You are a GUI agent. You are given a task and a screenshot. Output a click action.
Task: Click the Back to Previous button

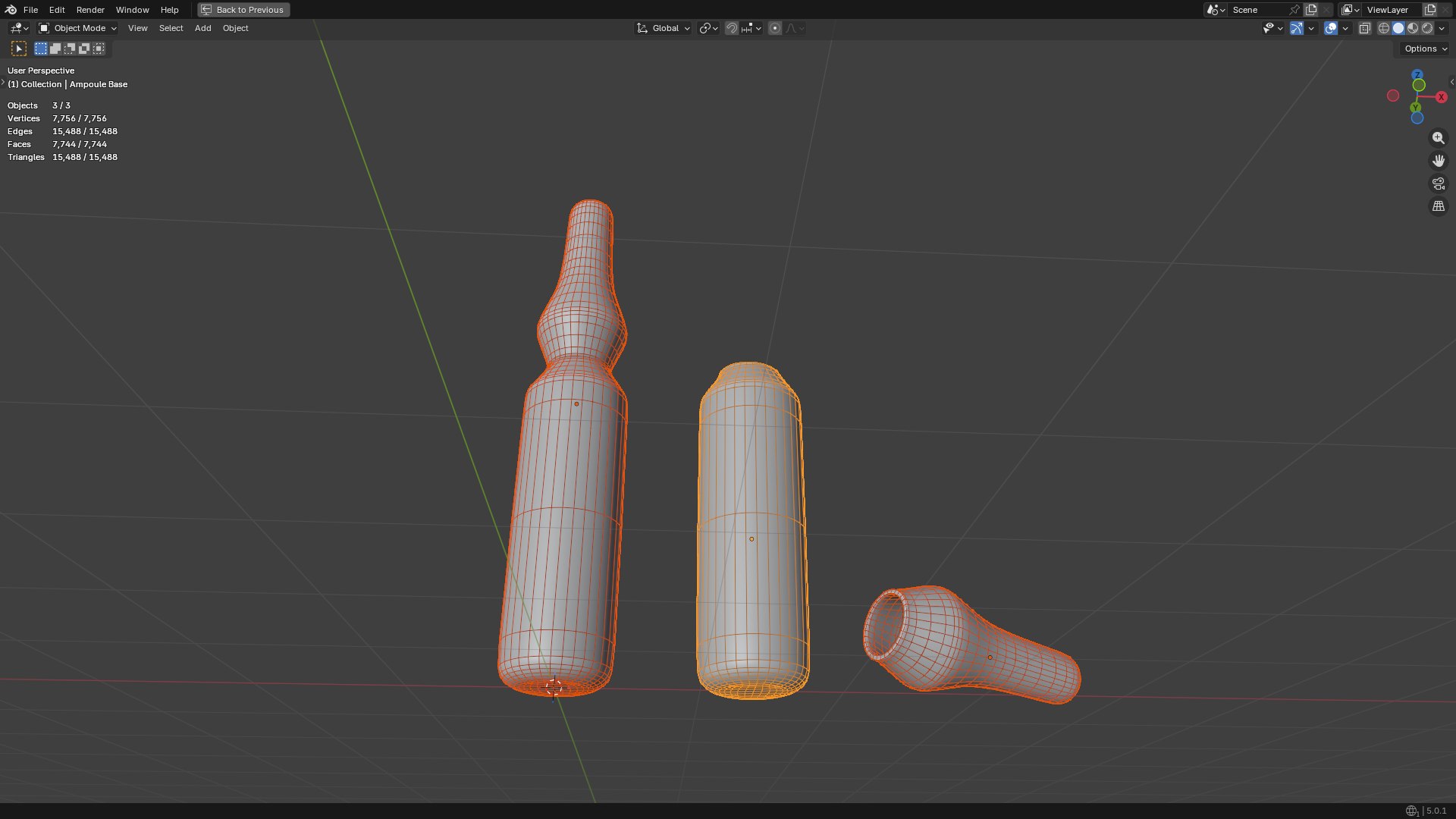click(x=243, y=10)
